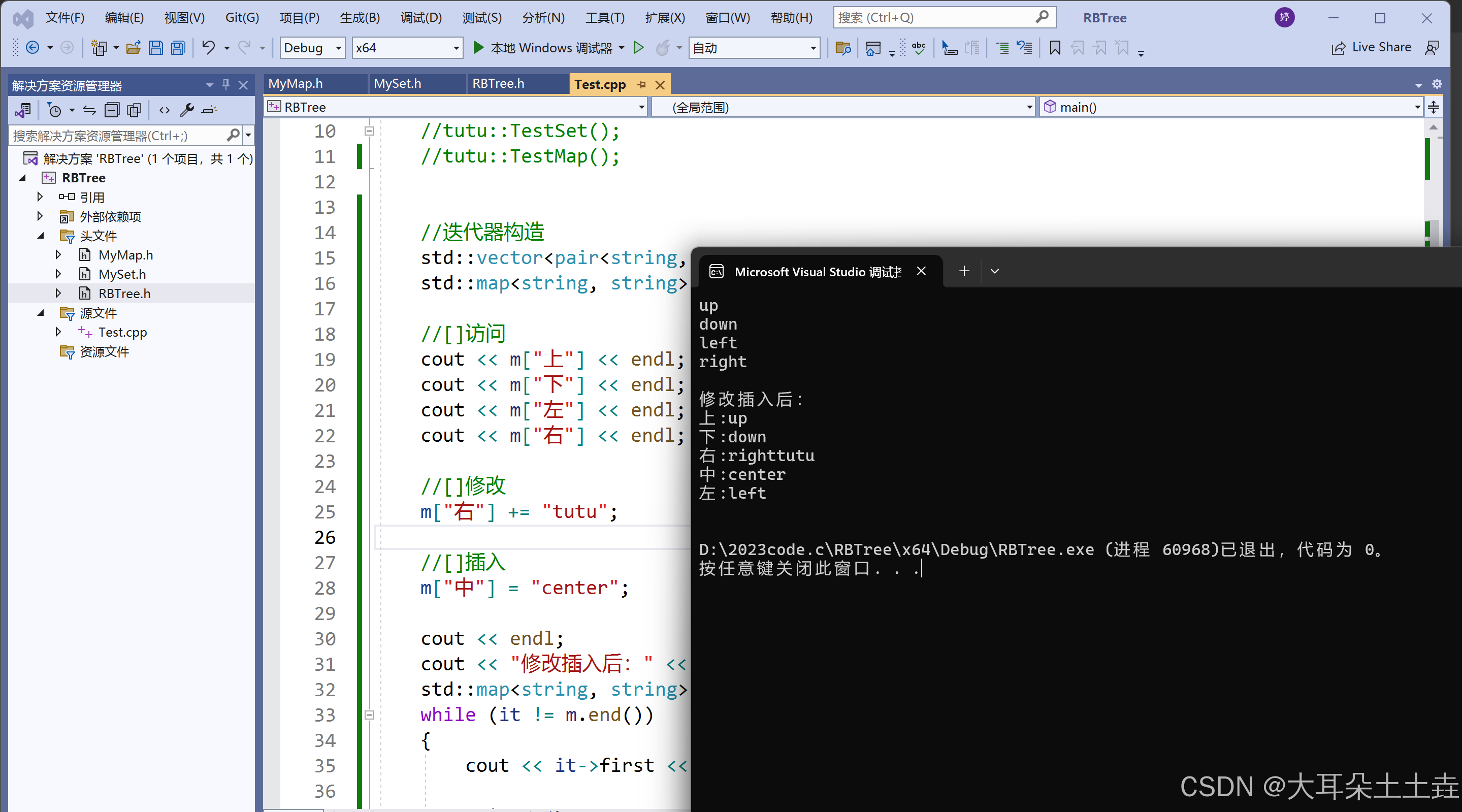
Task: Select RBTree.h in Solution Explorer
Action: pos(124,294)
